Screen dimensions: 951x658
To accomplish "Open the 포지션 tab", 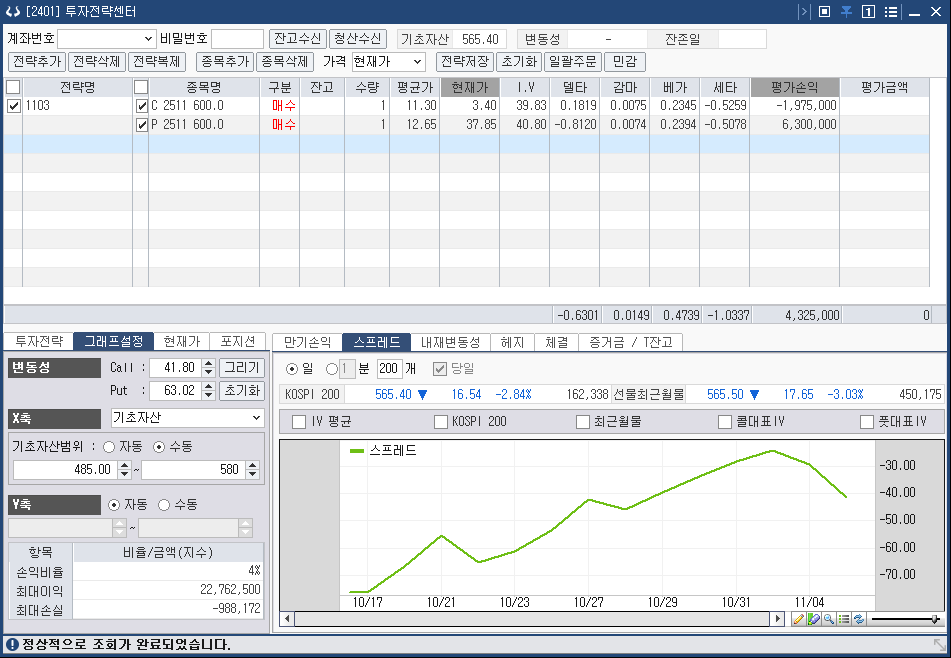I will [238, 341].
